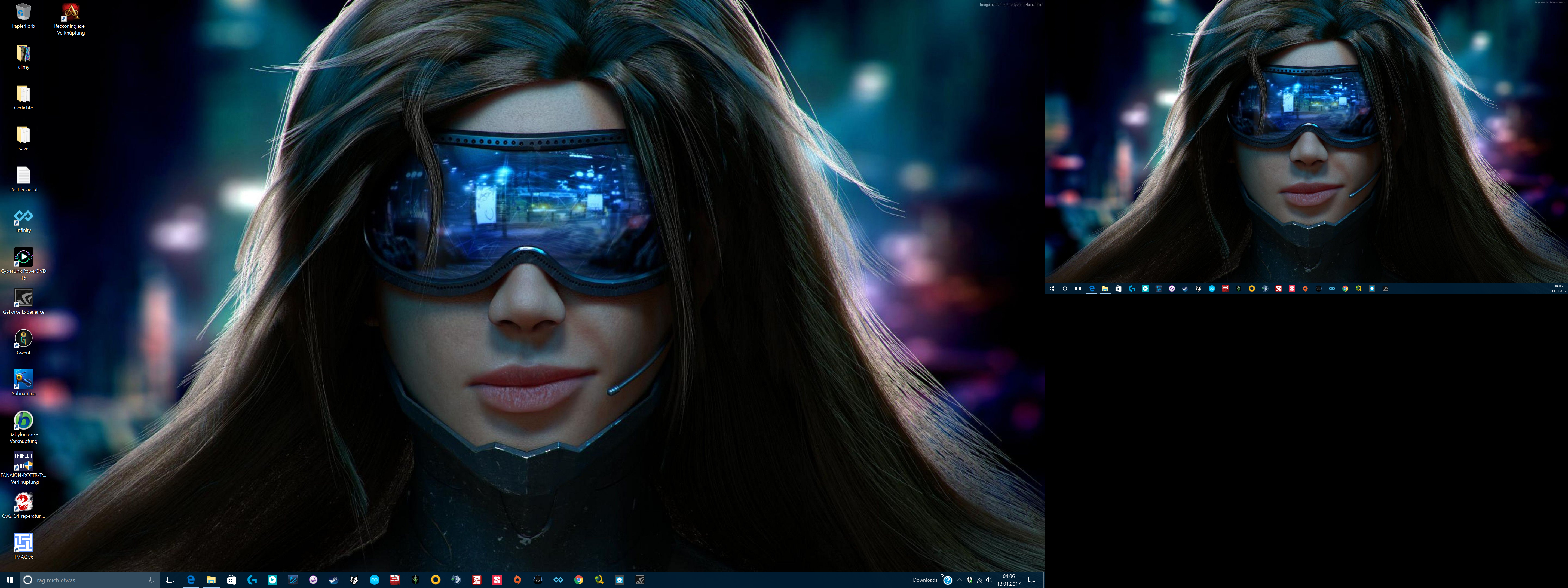This screenshot has height=588, width=1568.
Task: Open the blue Infinity chain icon on main taskbar
Action: [558, 580]
